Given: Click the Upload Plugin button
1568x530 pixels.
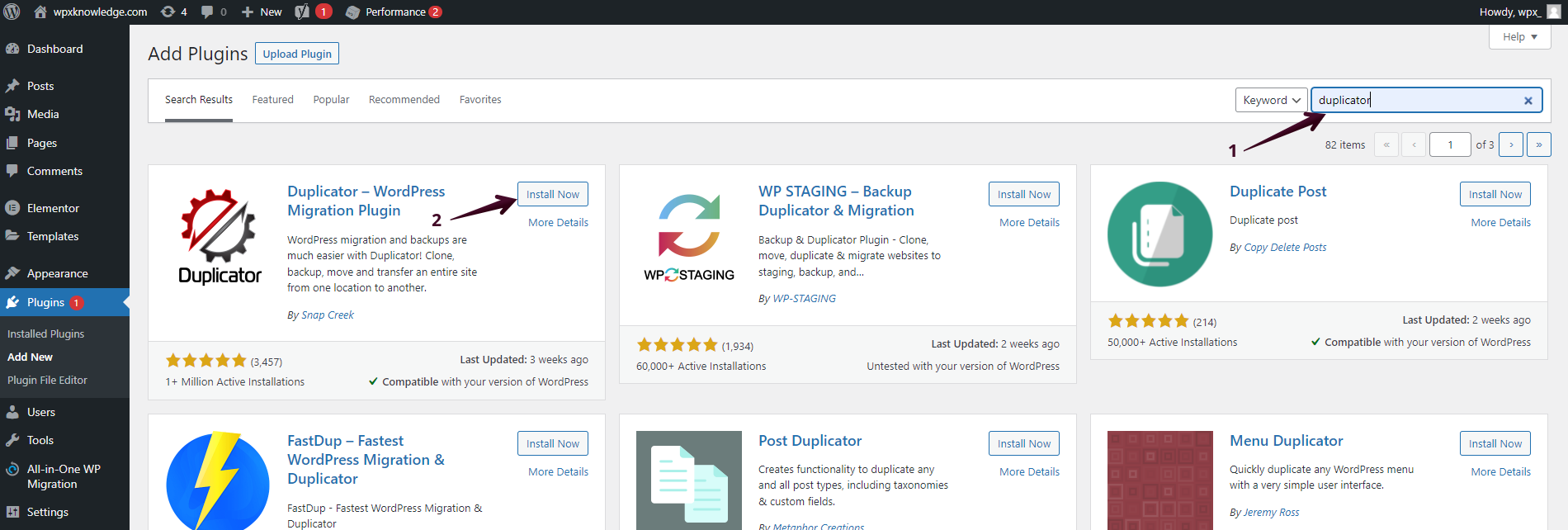Looking at the screenshot, I should (x=297, y=54).
